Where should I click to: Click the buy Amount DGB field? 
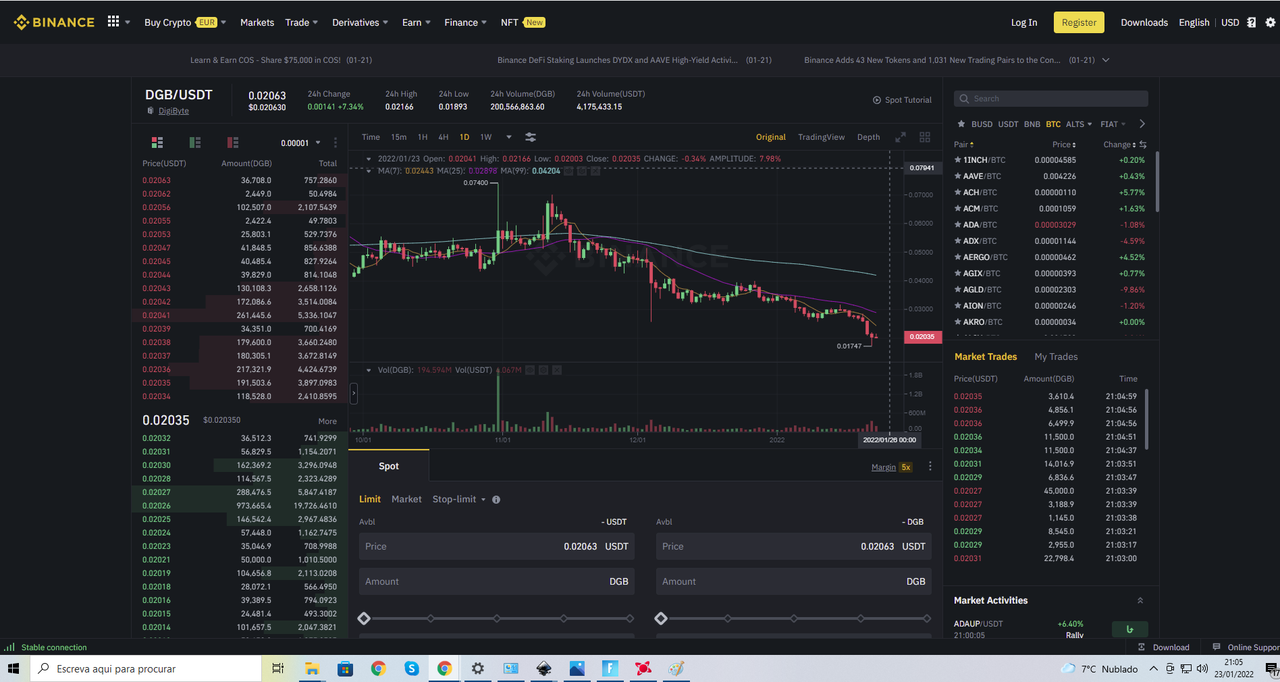point(497,581)
